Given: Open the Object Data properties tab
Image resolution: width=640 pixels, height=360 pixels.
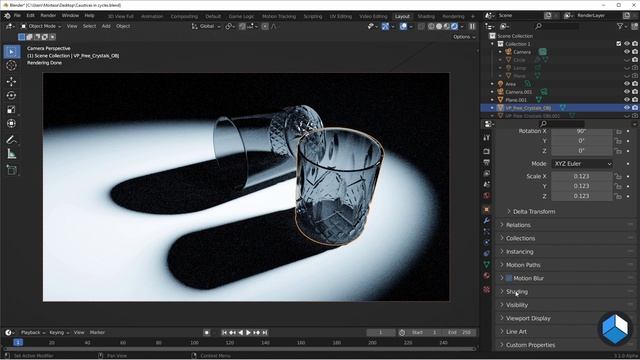Looking at the screenshot, I should (x=487, y=264).
